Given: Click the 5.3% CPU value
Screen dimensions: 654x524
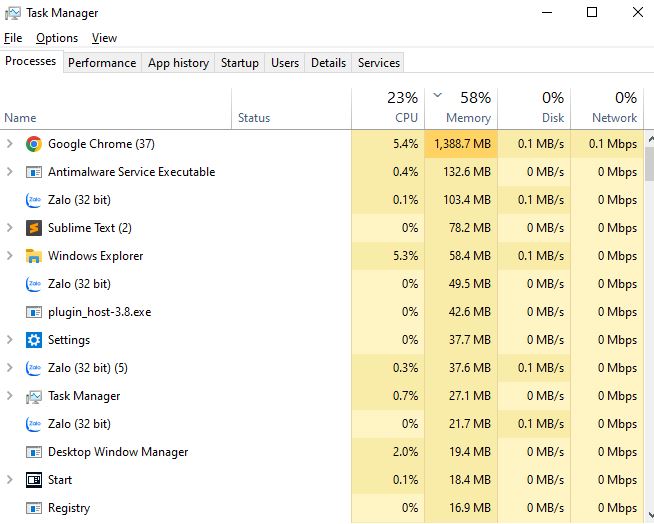Looking at the screenshot, I should [x=405, y=256].
